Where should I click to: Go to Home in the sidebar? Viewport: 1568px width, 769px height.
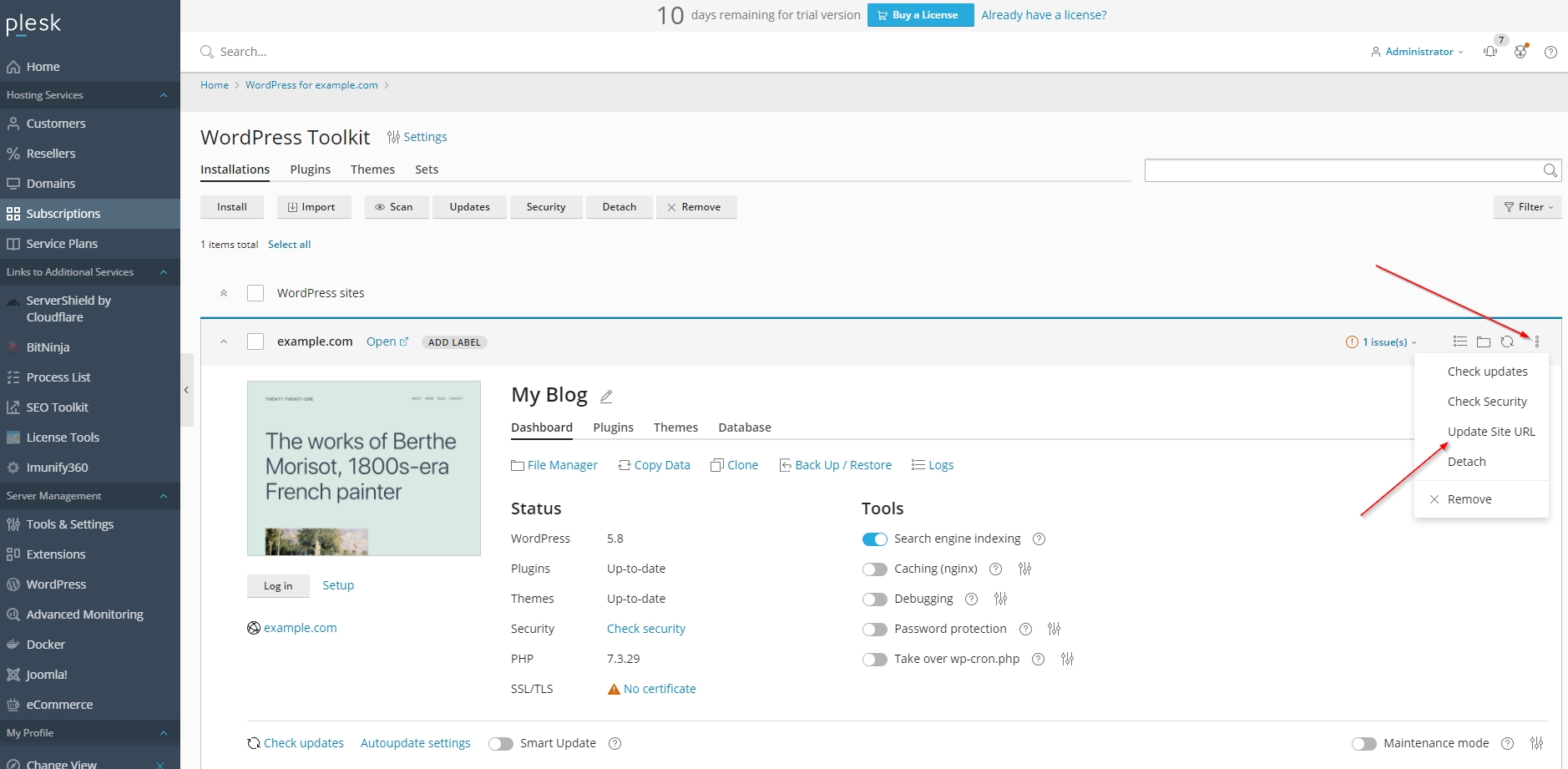click(x=90, y=67)
